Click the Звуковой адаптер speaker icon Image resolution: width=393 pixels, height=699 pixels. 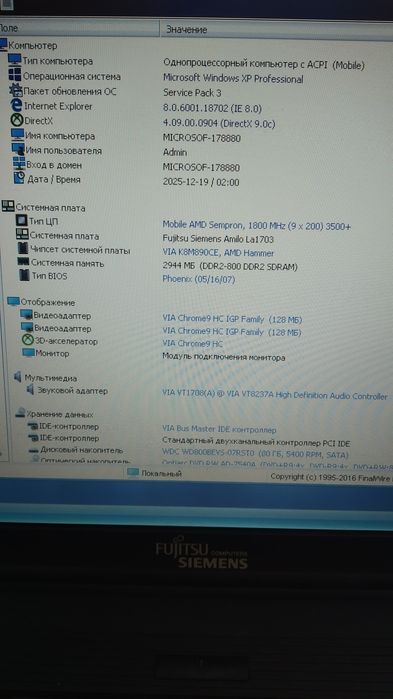[x=30, y=390]
